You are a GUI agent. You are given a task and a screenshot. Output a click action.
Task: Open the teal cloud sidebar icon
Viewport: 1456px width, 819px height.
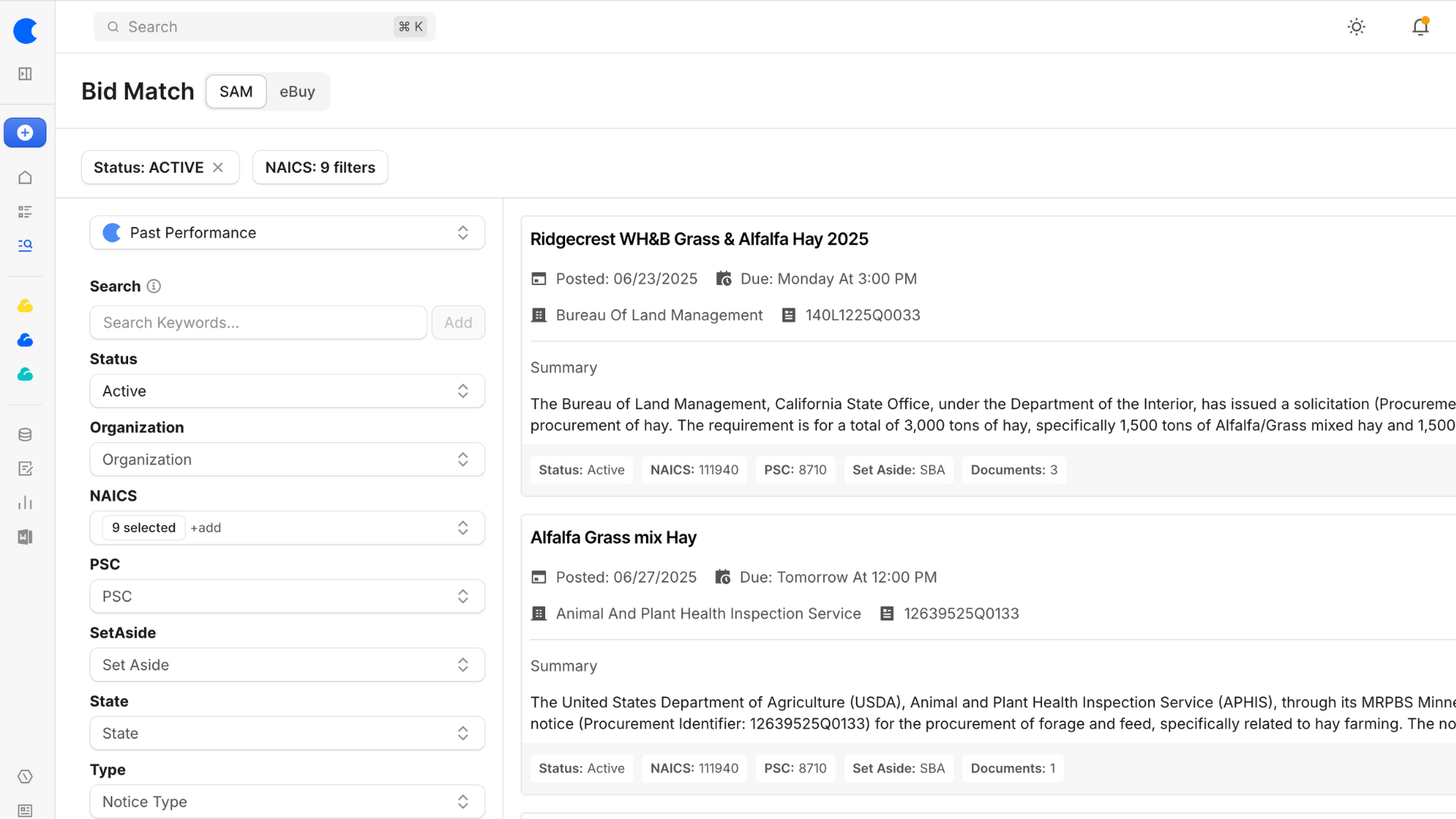[25, 374]
